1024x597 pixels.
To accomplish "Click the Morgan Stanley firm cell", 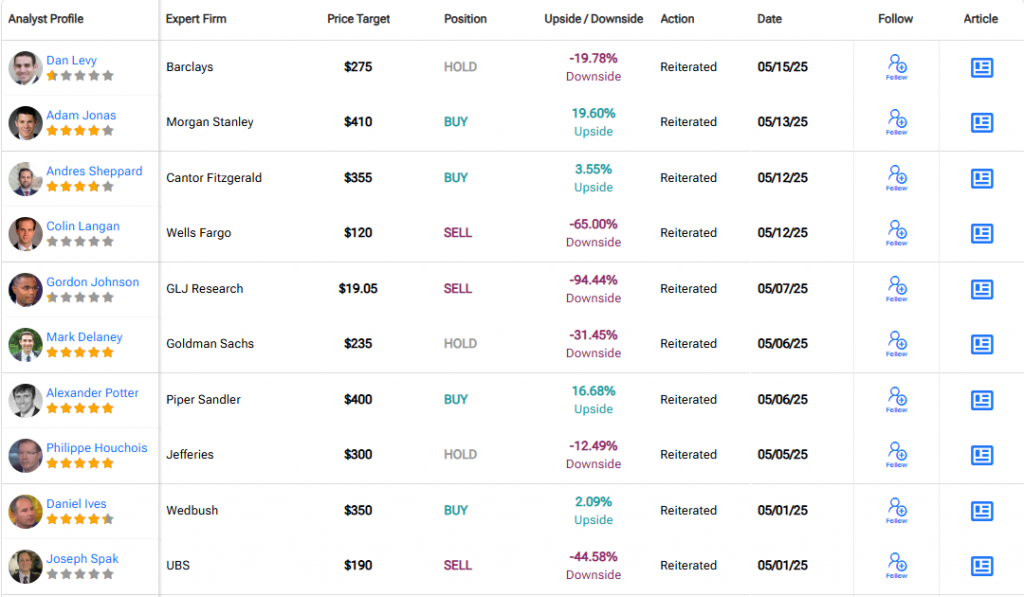I will (210, 121).
